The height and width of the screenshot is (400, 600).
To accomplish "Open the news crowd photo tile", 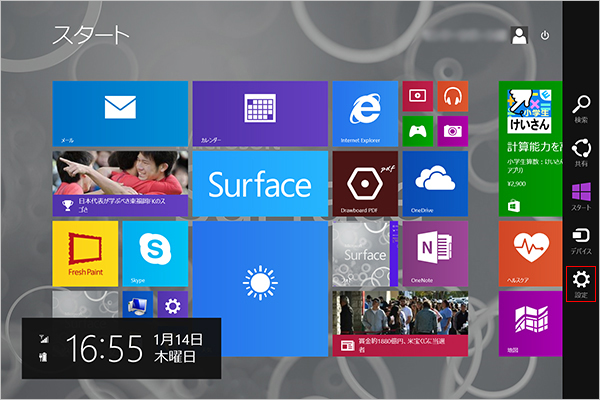I will 400,323.
